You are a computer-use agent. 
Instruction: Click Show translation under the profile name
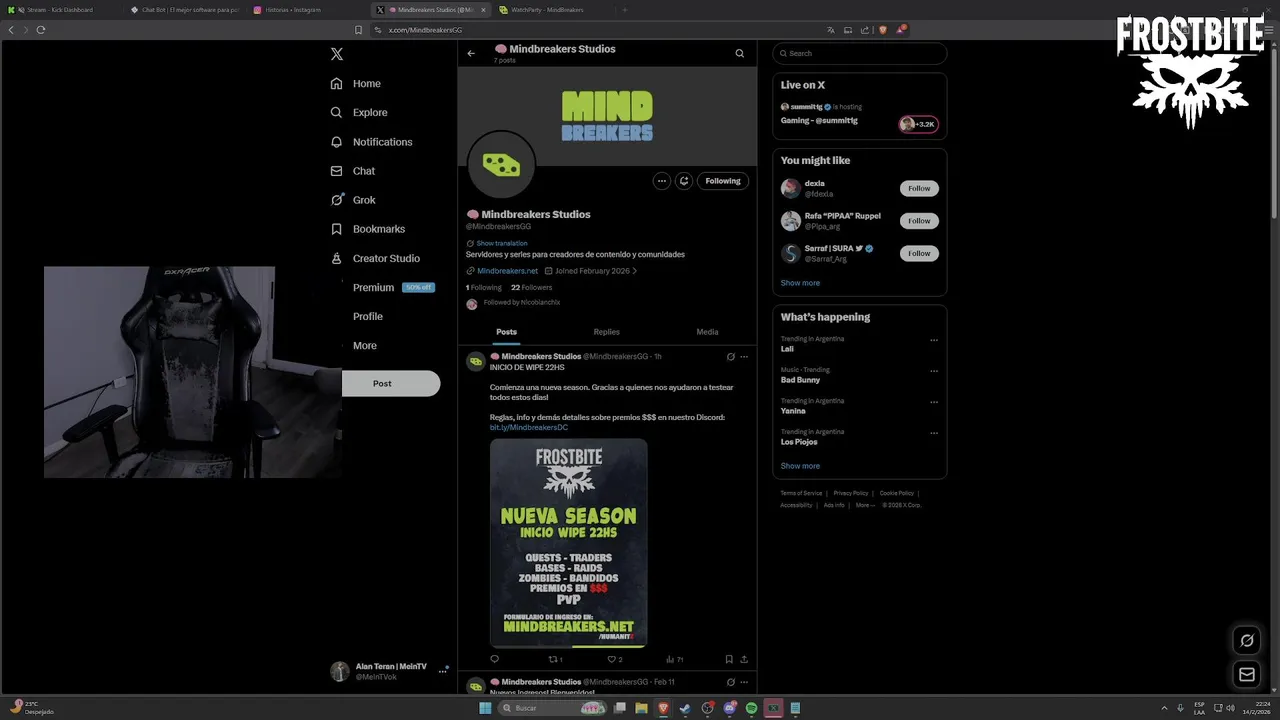tap(501, 243)
